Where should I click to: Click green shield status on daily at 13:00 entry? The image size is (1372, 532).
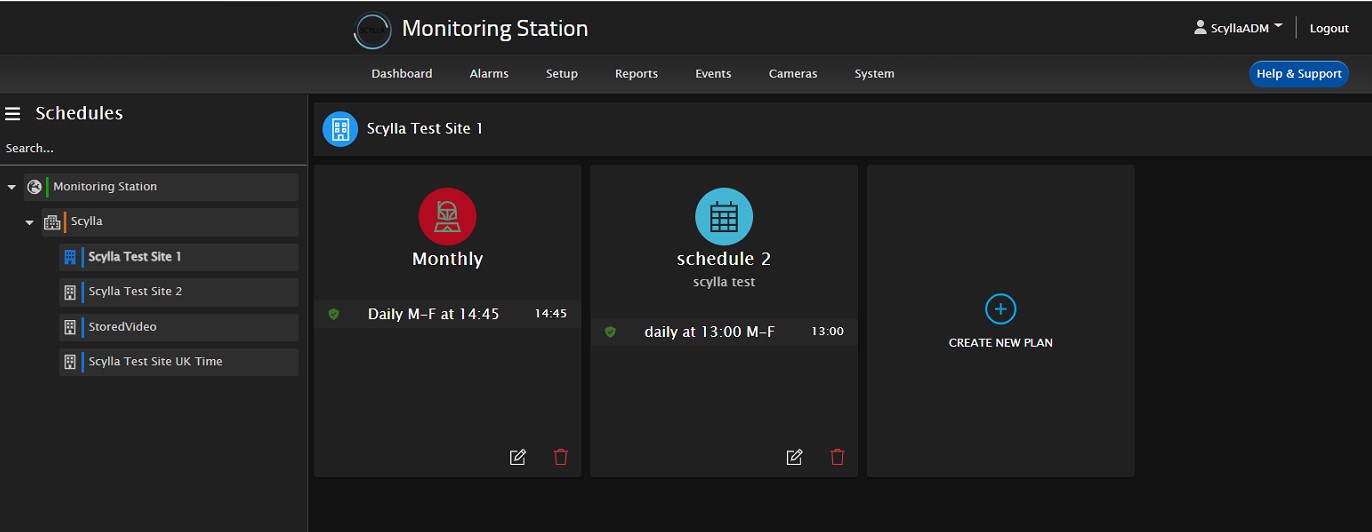tap(610, 332)
